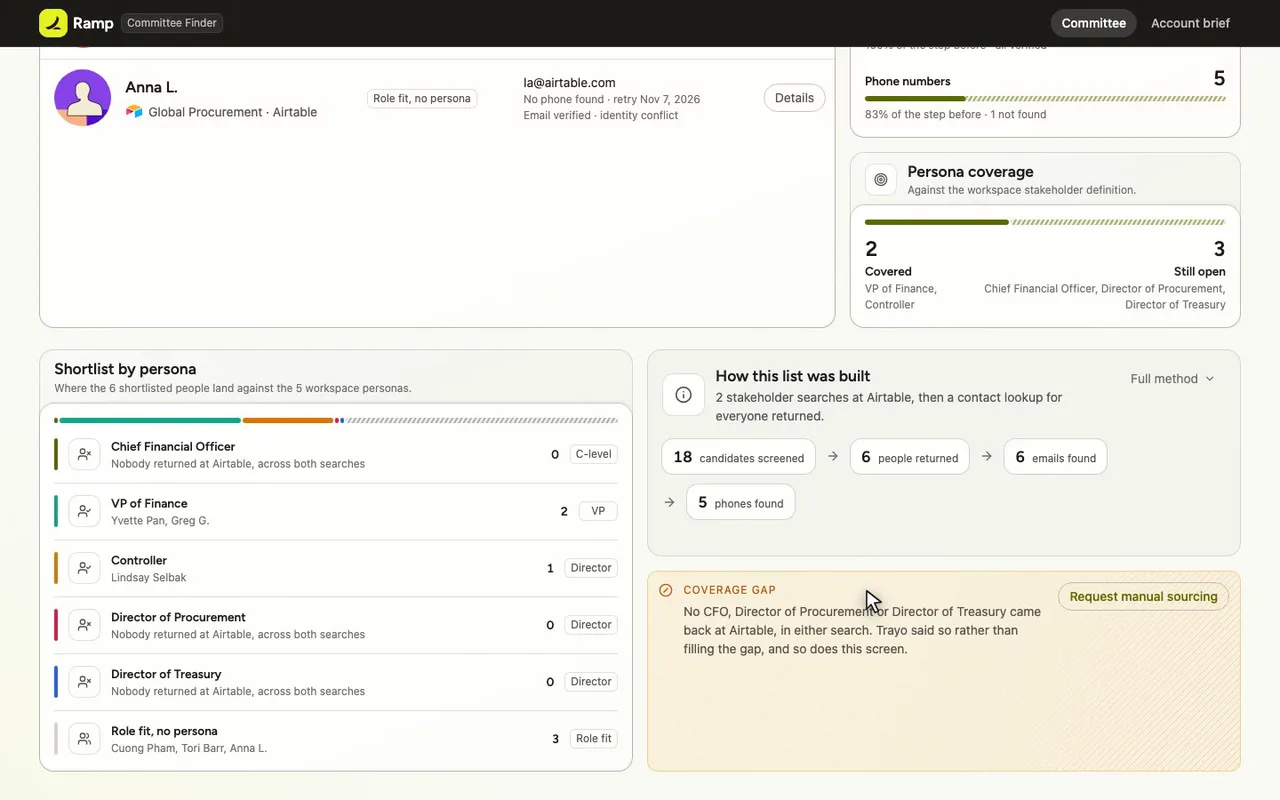
Task: Click Request manual sourcing
Action: click(x=1143, y=597)
